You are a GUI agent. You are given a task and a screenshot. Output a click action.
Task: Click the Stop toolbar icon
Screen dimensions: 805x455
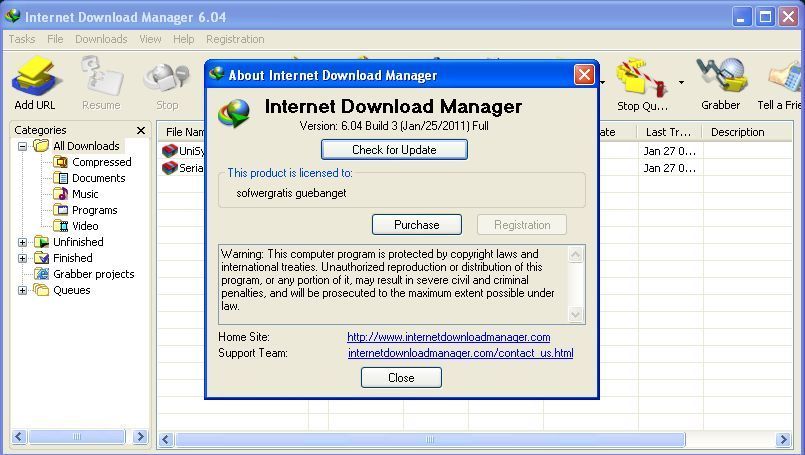[166, 77]
